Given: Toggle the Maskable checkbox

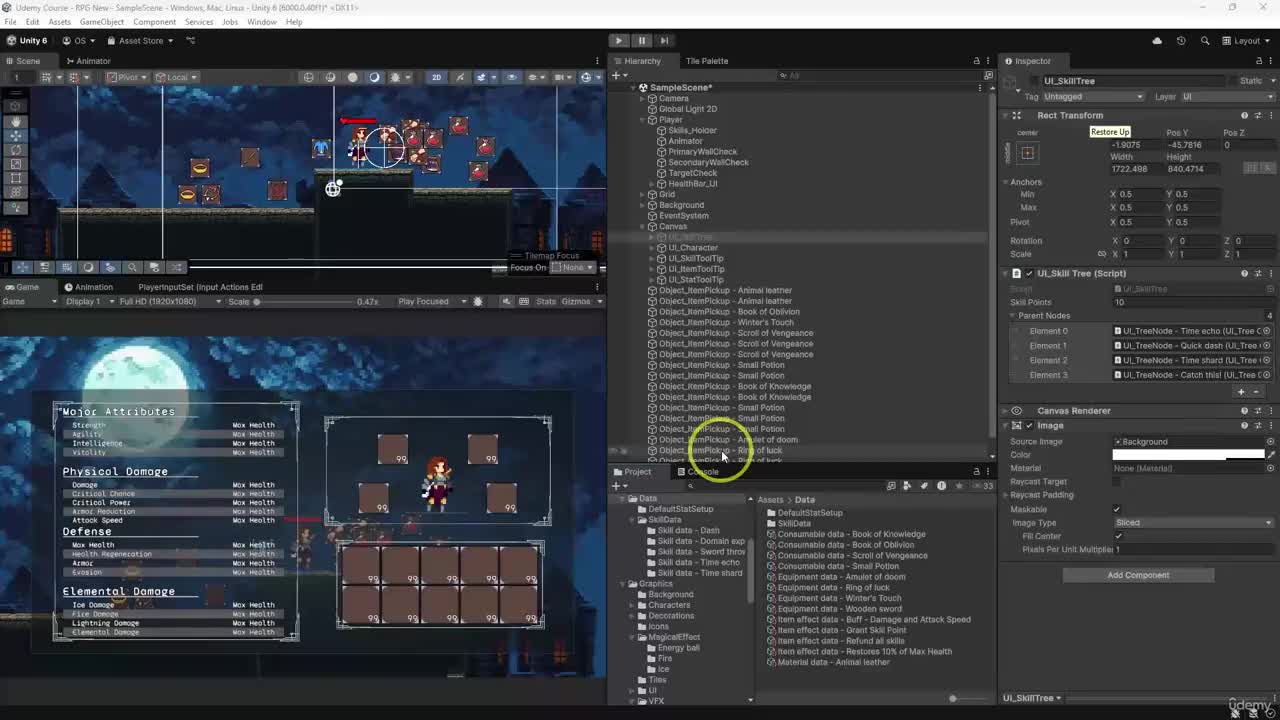Looking at the screenshot, I should pyautogui.click(x=1118, y=509).
